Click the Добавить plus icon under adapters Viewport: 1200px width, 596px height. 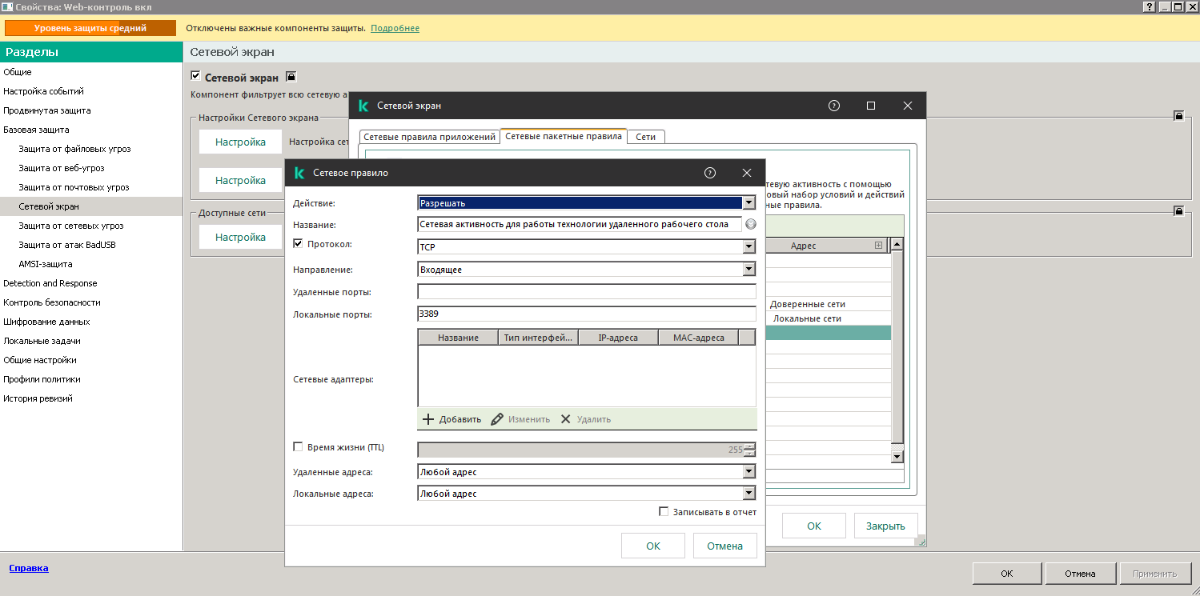point(428,419)
